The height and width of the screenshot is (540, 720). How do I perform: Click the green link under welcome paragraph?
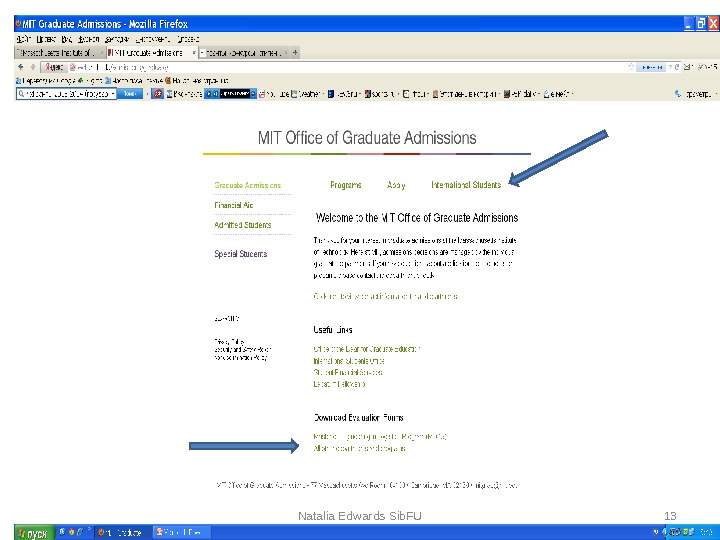pyautogui.click(x=385, y=296)
